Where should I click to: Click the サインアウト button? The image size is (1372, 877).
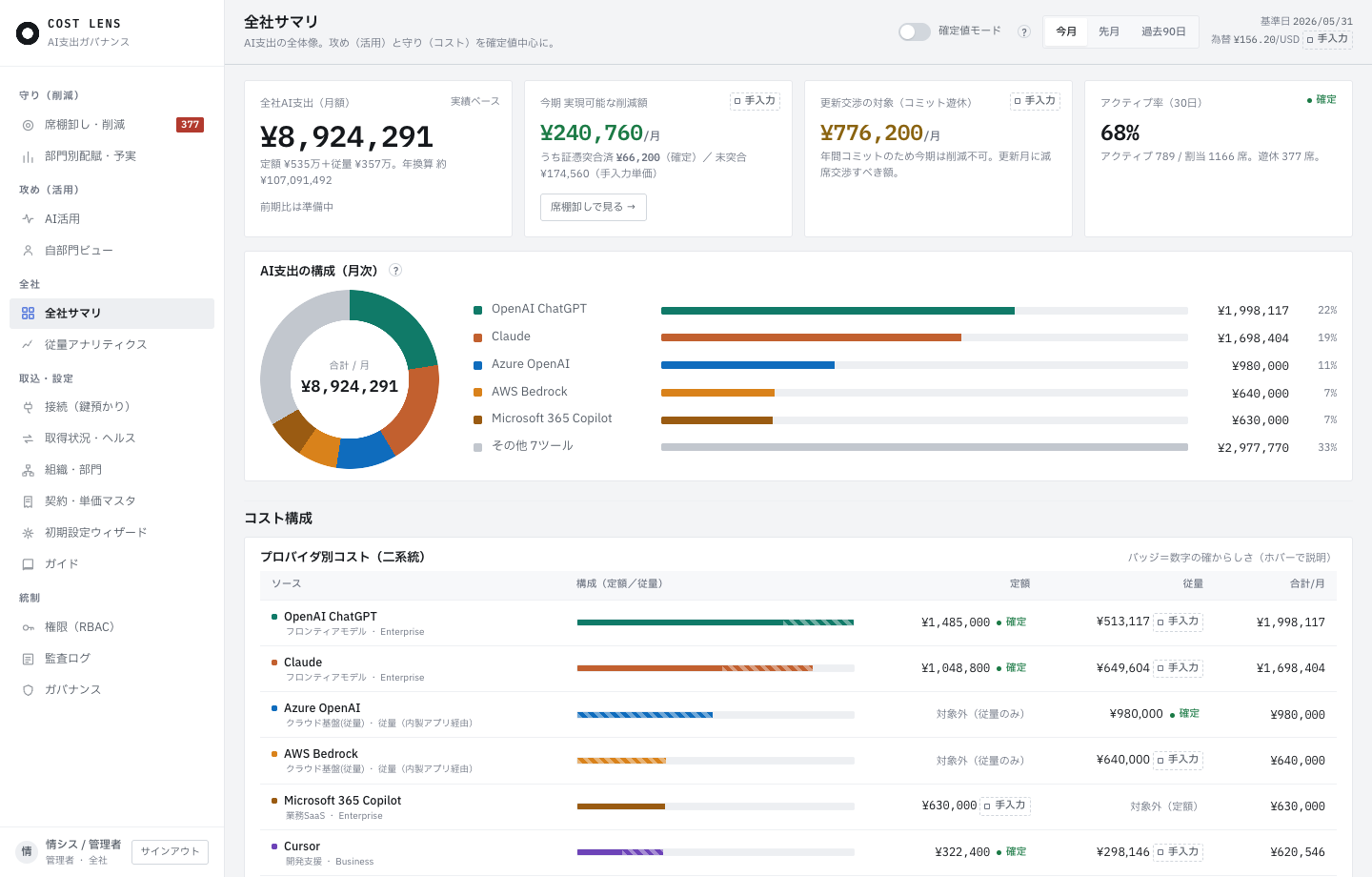point(170,852)
